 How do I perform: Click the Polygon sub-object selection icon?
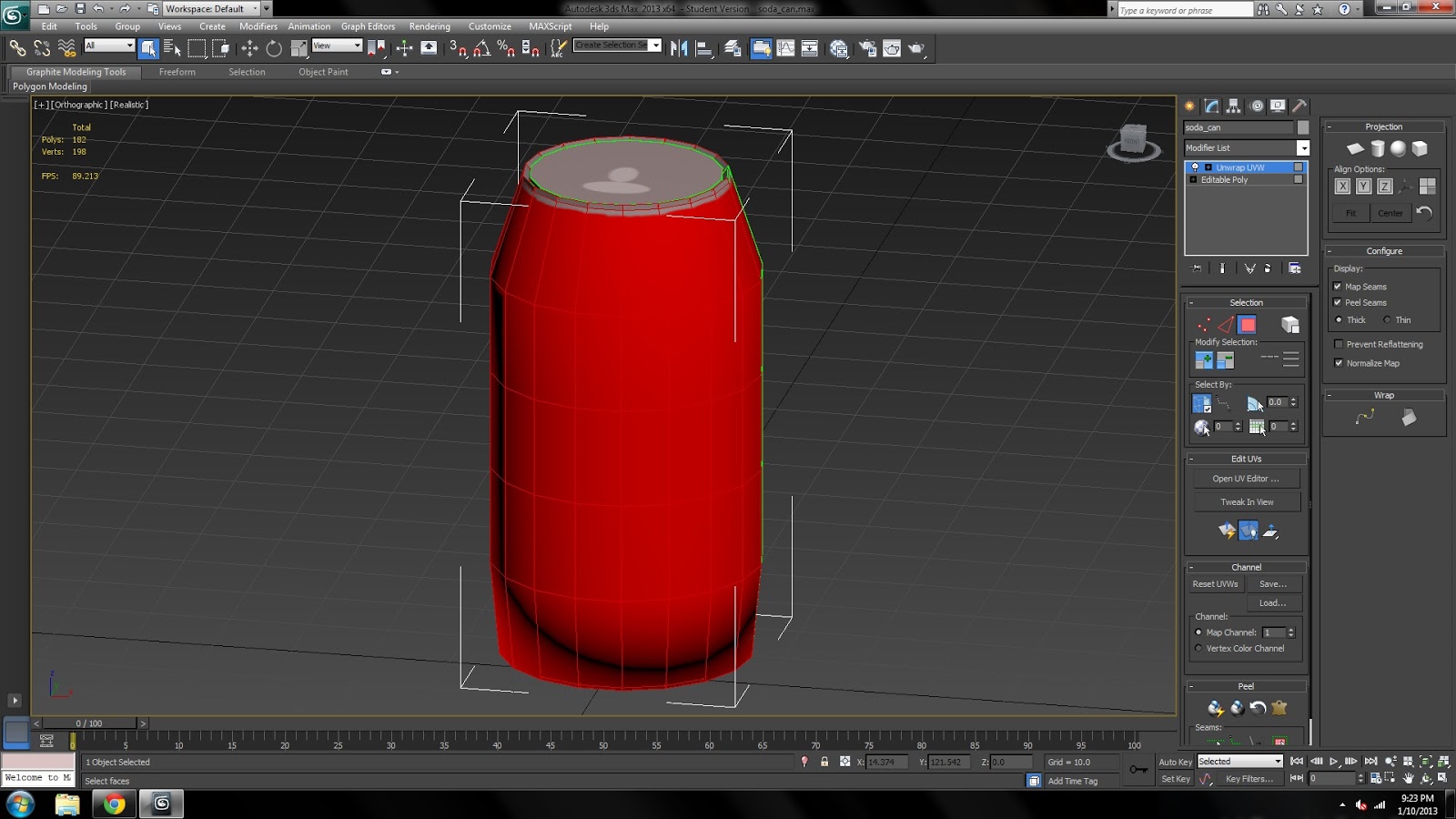click(x=1247, y=324)
